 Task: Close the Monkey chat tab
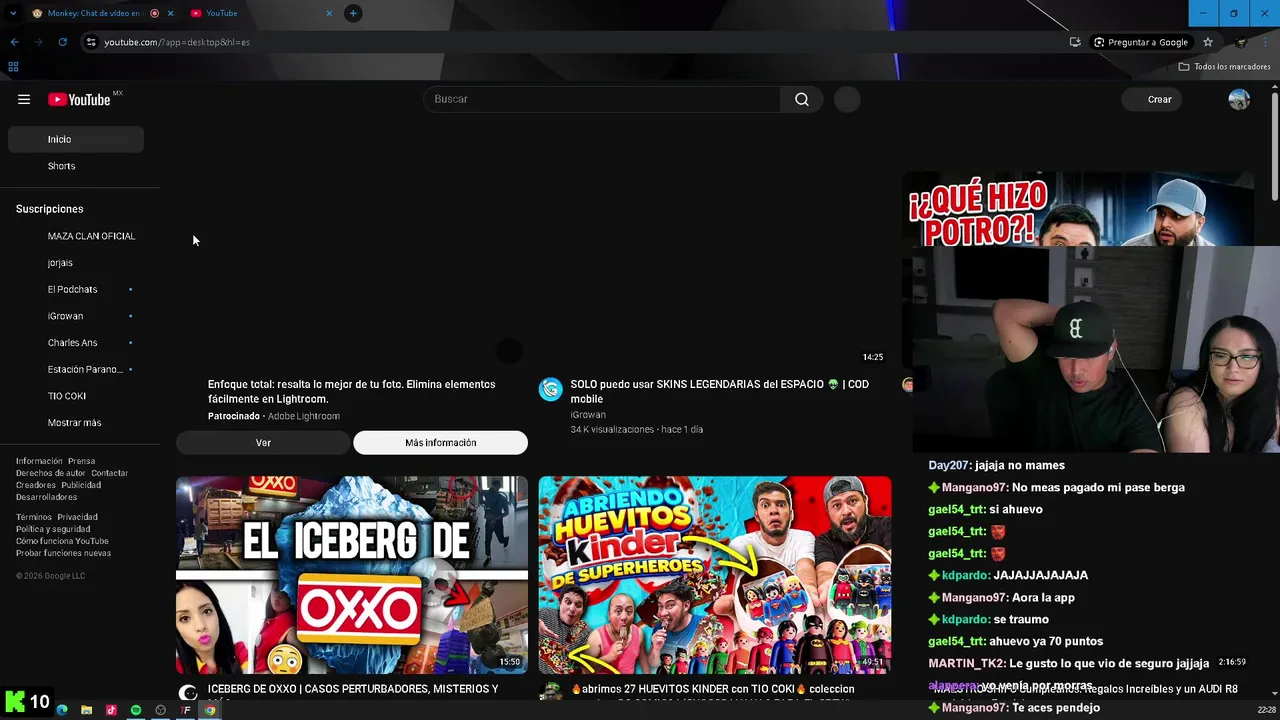170,13
